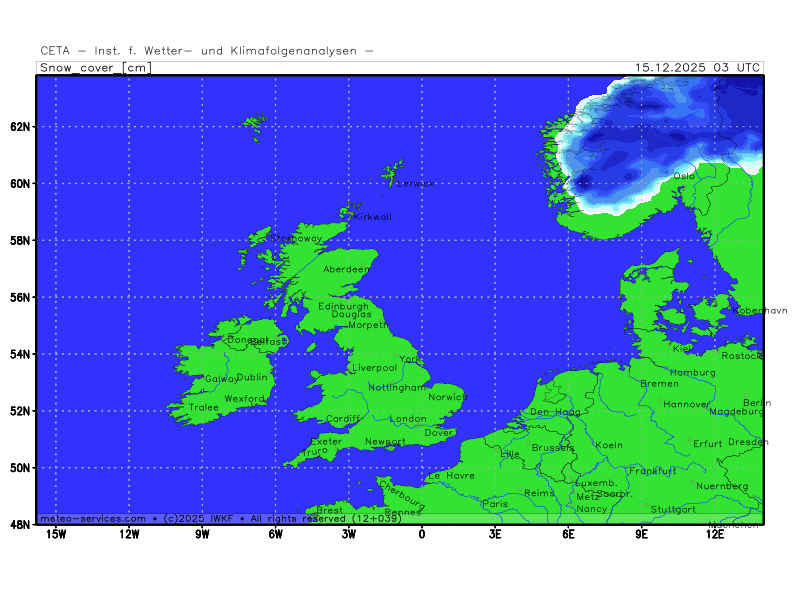Click the CETA institute header text
The width and height of the screenshot is (800, 600).
pyautogui.click(x=207, y=50)
